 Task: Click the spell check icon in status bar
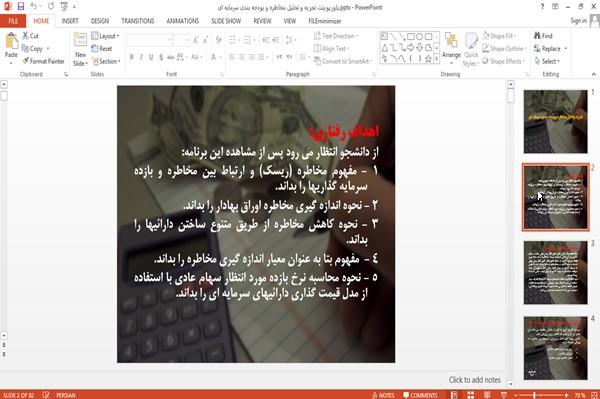point(46,395)
